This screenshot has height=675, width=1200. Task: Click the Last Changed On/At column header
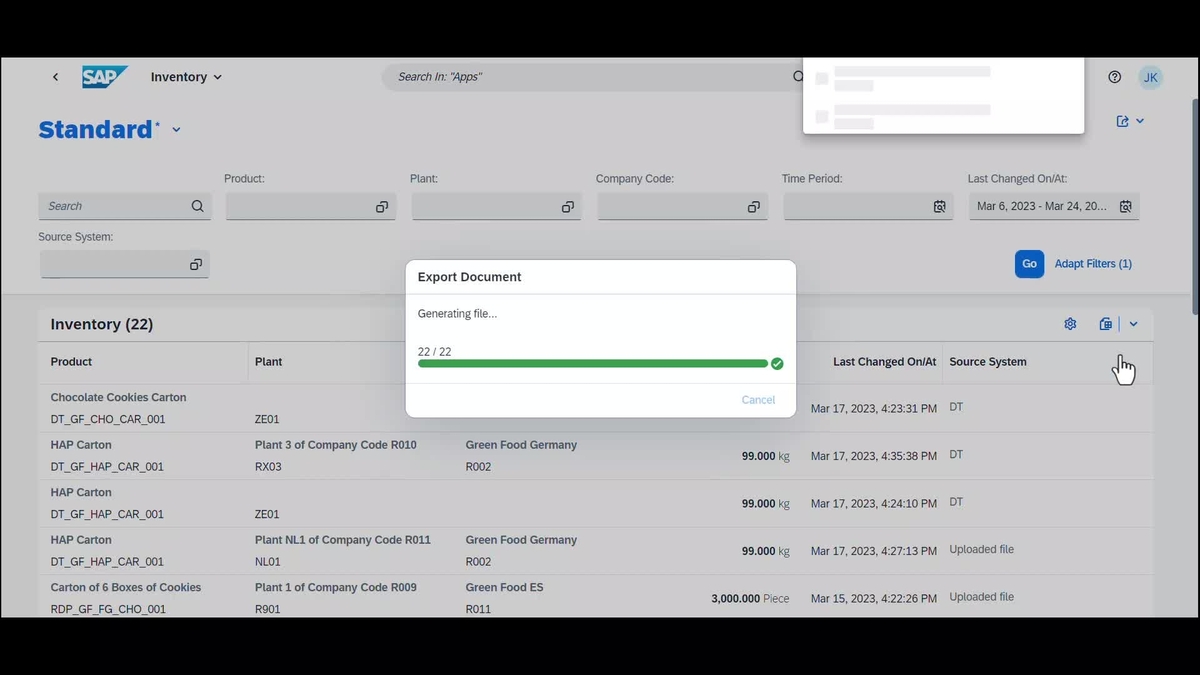click(x=885, y=362)
